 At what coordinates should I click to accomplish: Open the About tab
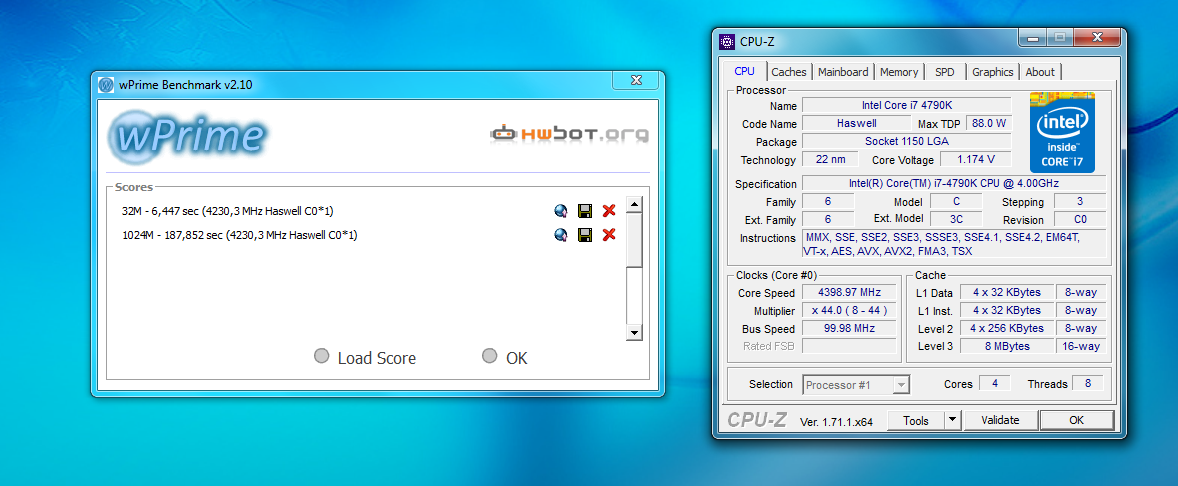tap(1040, 72)
